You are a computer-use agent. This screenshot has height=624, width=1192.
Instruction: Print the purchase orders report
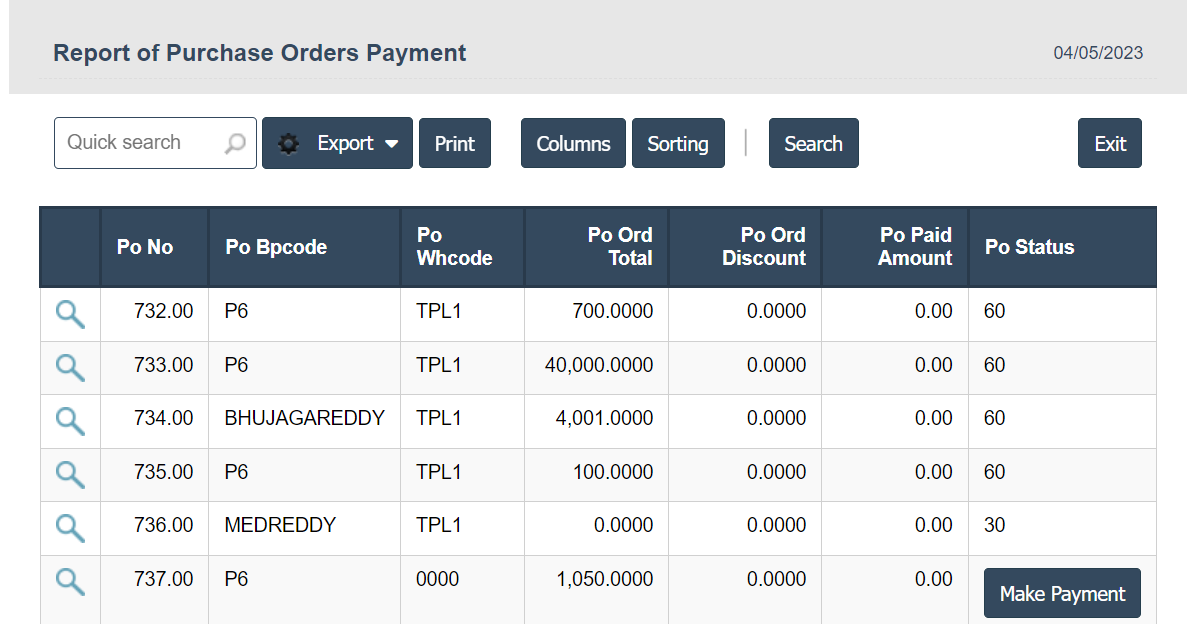pos(455,144)
